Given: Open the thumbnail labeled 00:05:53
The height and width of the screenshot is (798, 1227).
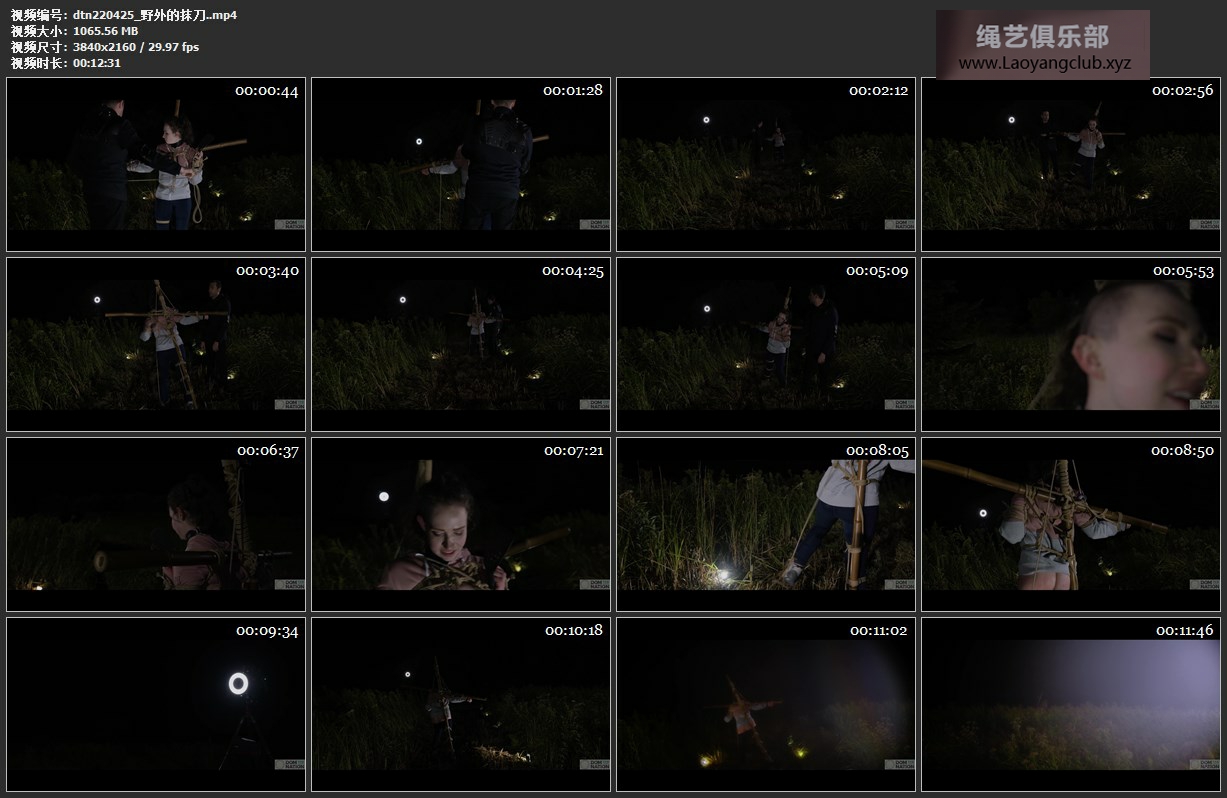Looking at the screenshot, I should coord(1071,345).
